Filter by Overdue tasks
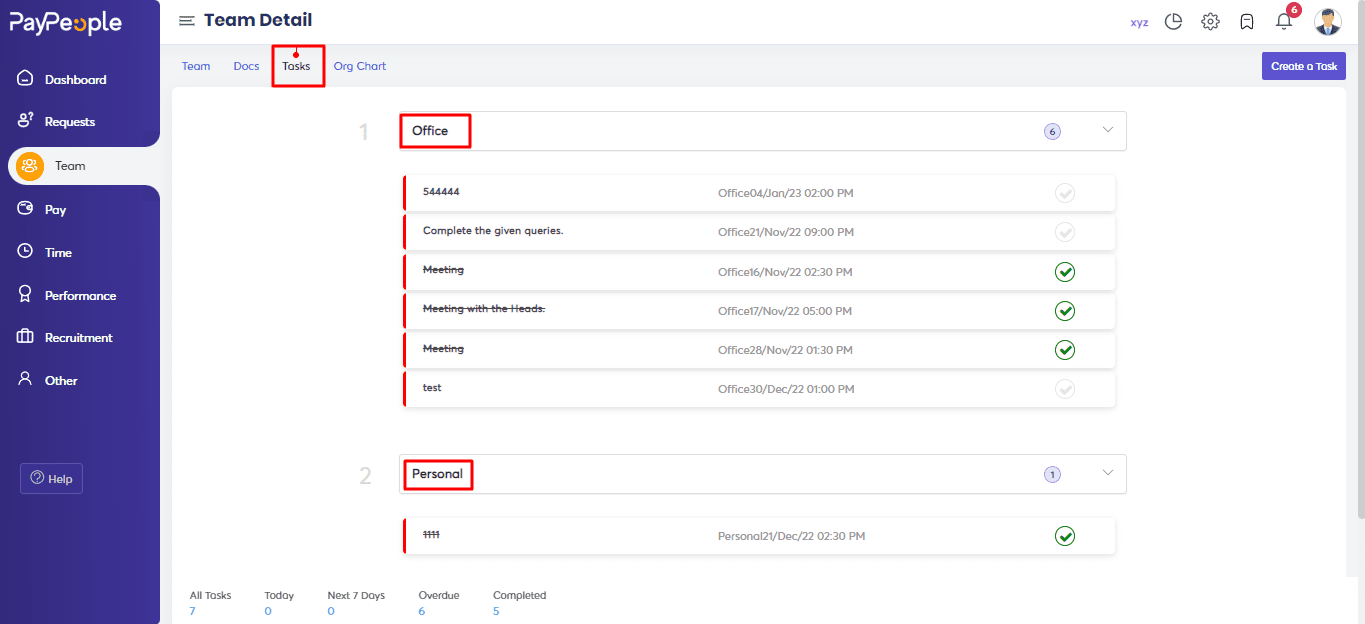This screenshot has height=624, width=1365. click(x=438, y=602)
